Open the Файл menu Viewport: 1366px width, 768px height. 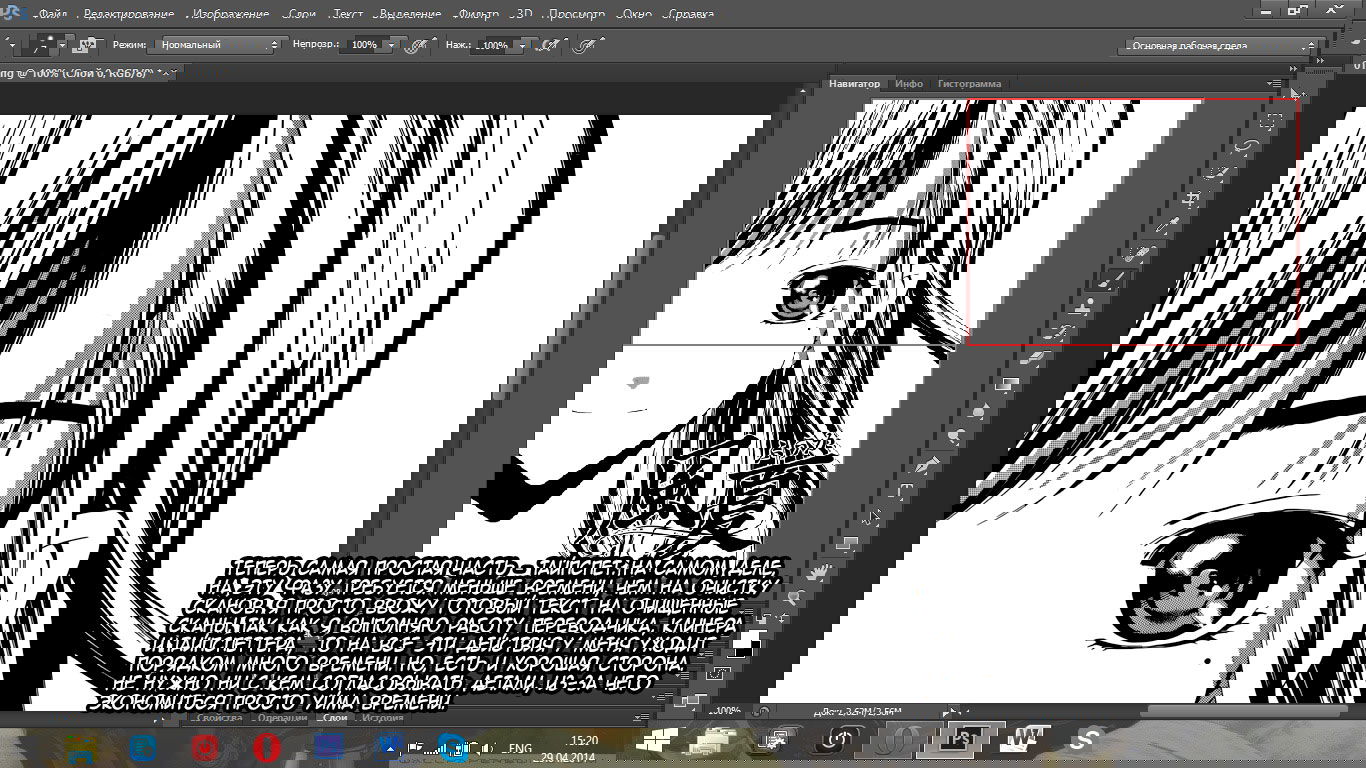52,15
